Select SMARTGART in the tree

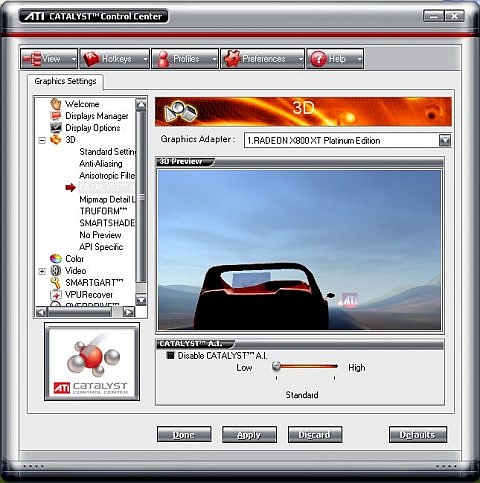94,283
